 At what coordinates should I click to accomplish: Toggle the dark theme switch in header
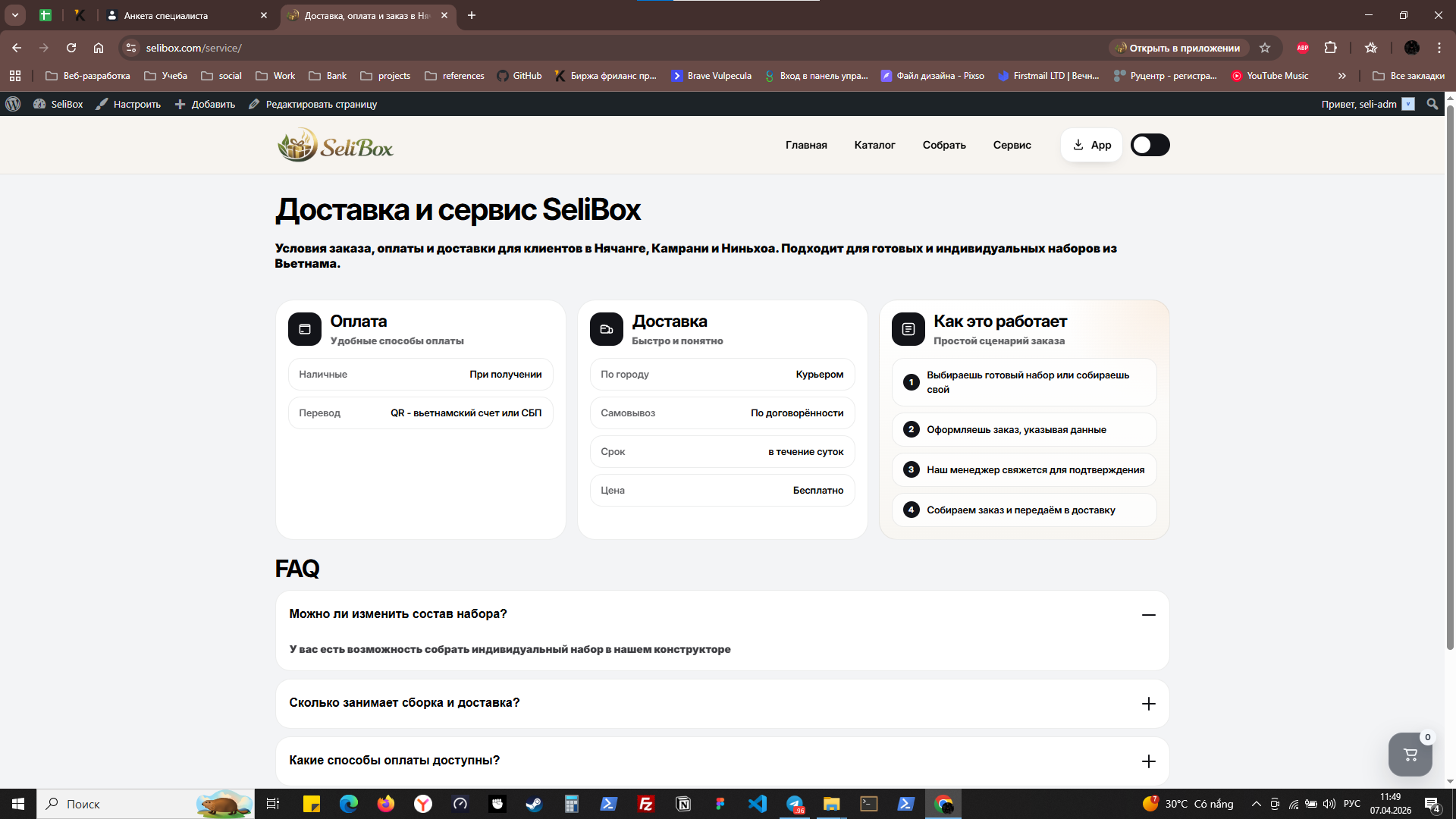(x=1150, y=145)
